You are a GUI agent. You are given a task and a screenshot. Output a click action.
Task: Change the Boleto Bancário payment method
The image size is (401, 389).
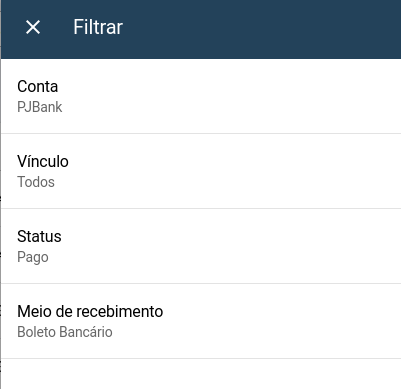pos(65,332)
